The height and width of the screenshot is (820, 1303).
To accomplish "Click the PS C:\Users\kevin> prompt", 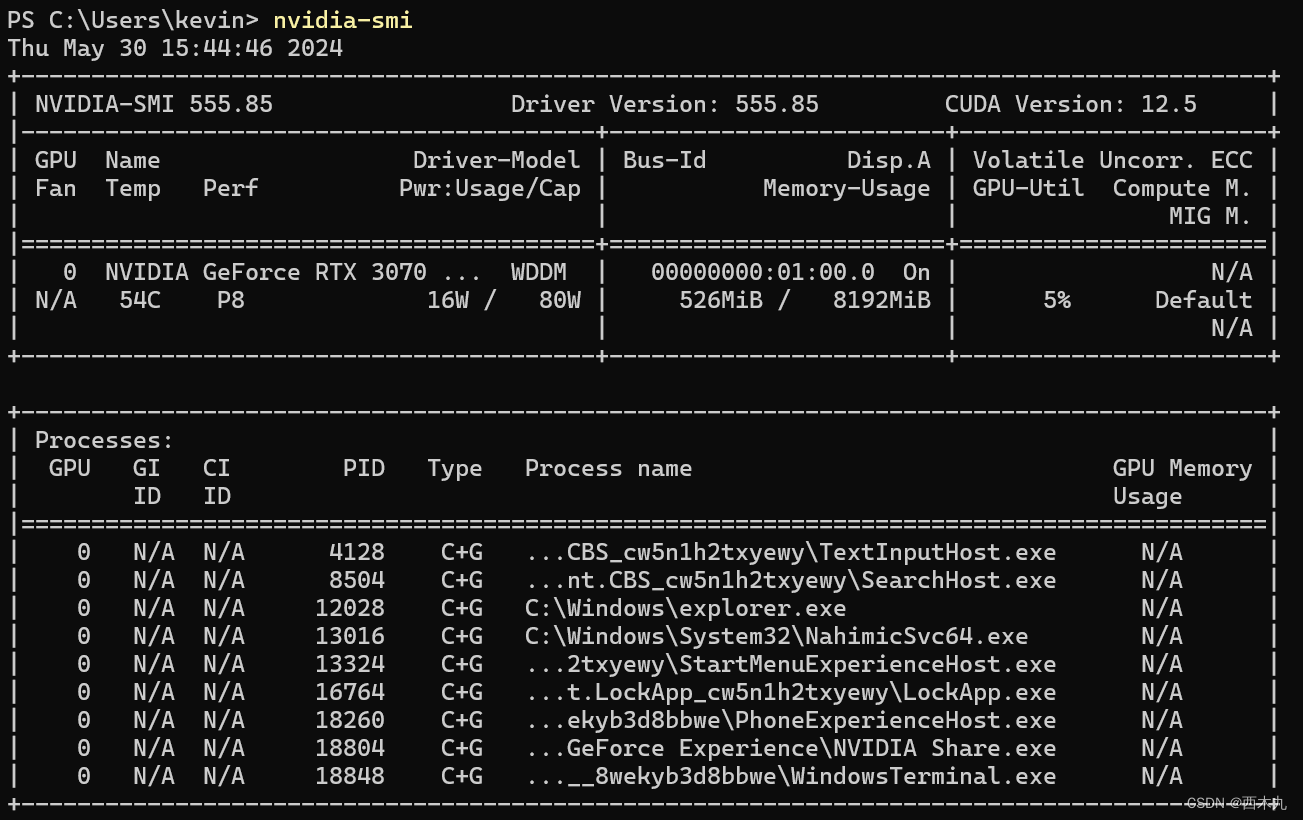I will (133, 20).
